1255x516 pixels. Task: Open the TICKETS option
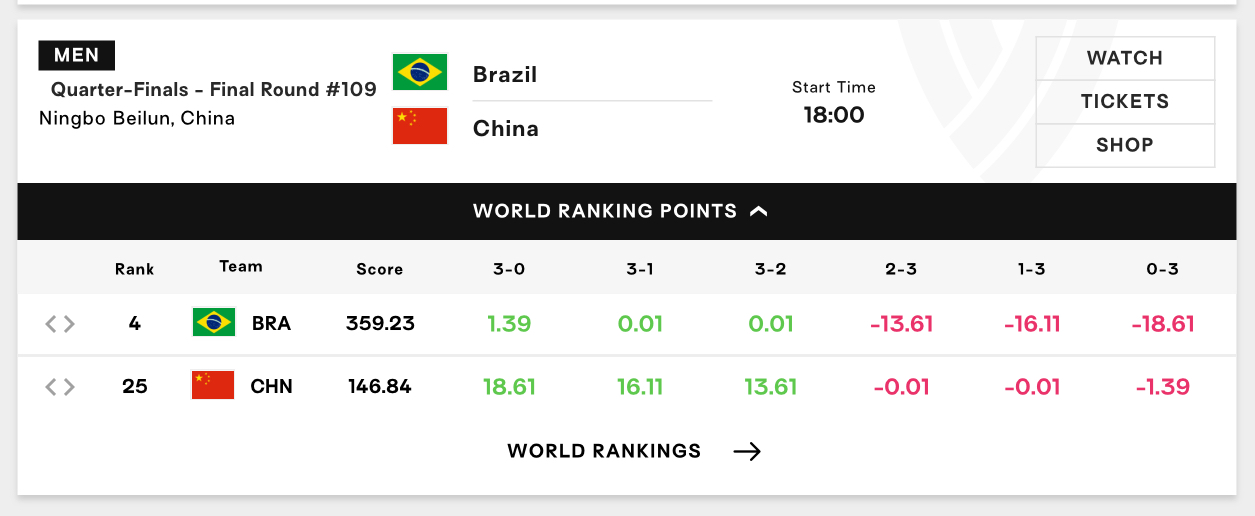tap(1125, 102)
